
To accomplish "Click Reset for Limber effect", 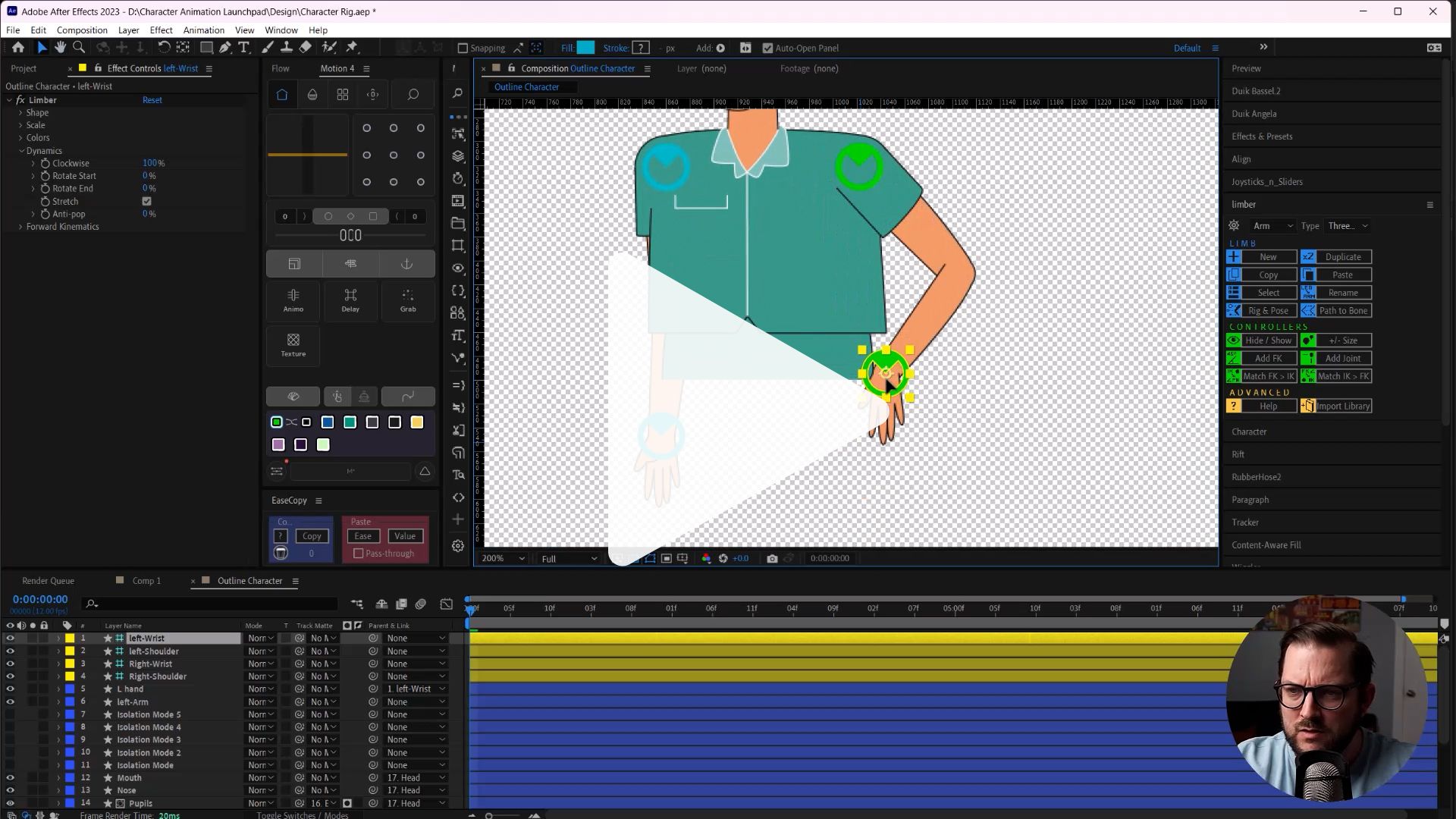I will coord(152,100).
